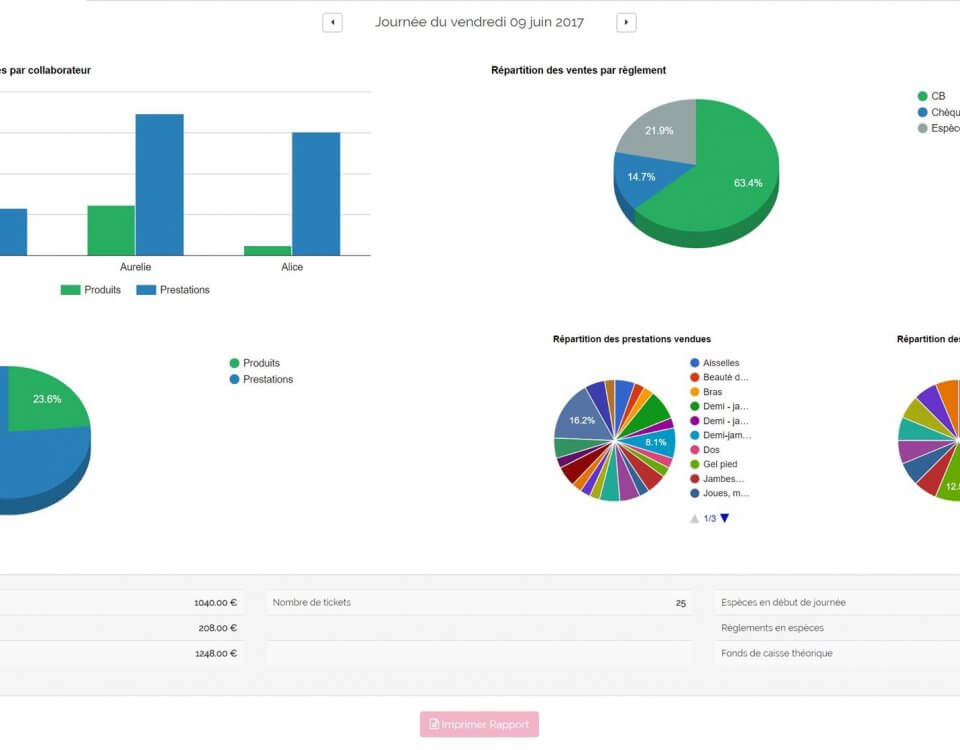Go to the previous day with left arrow
This screenshot has height=750, width=960.
tap(332, 23)
